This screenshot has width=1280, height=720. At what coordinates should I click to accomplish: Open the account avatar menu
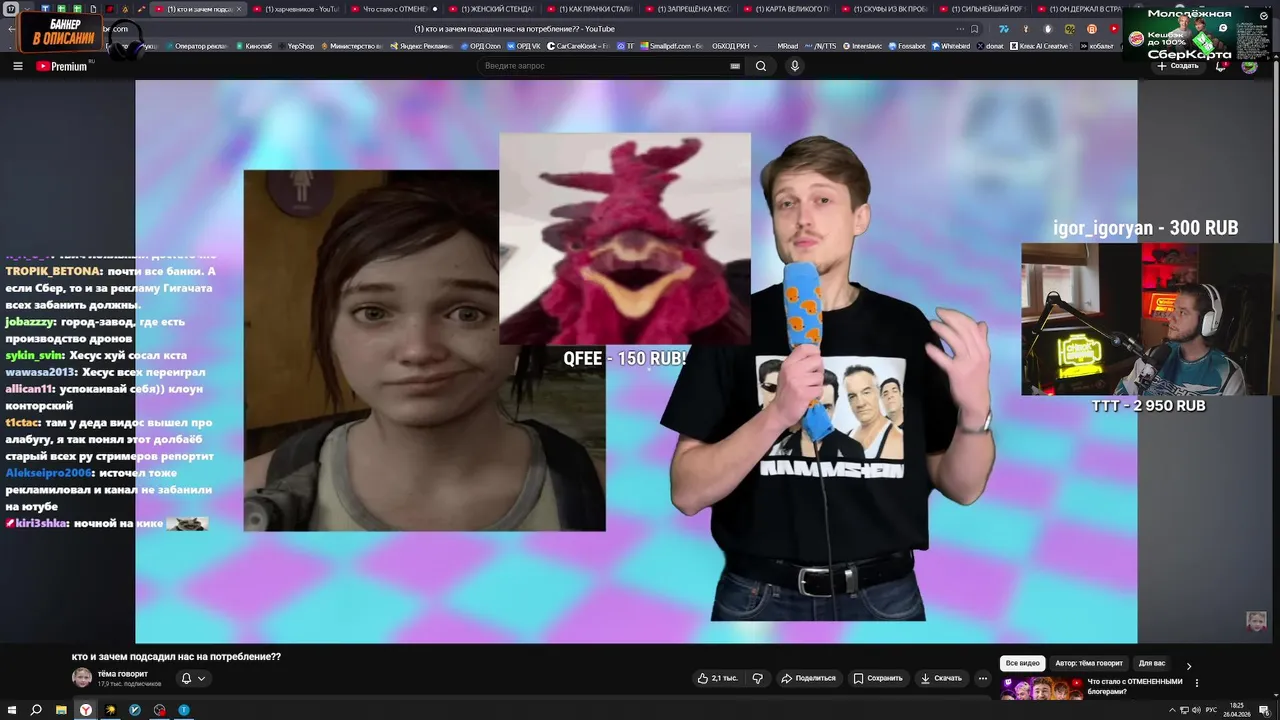1249,66
